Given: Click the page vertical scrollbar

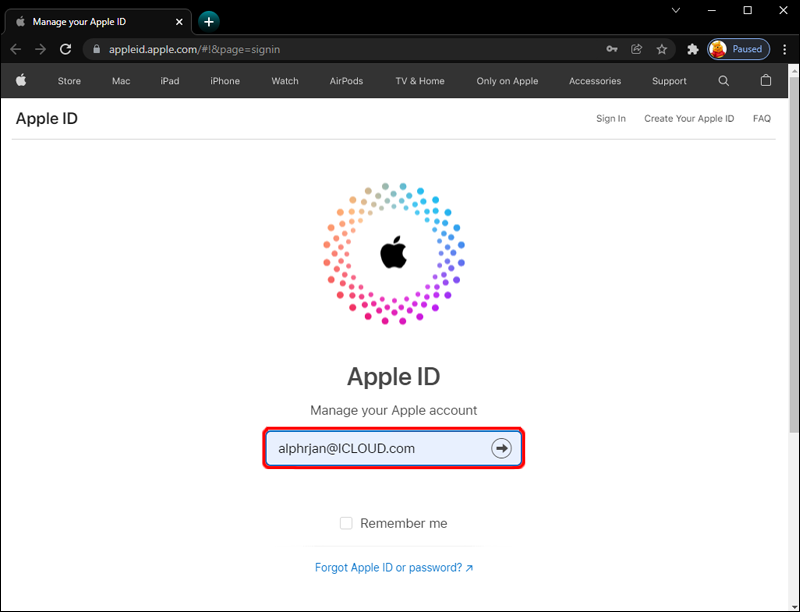Looking at the screenshot, I should click(794, 253).
